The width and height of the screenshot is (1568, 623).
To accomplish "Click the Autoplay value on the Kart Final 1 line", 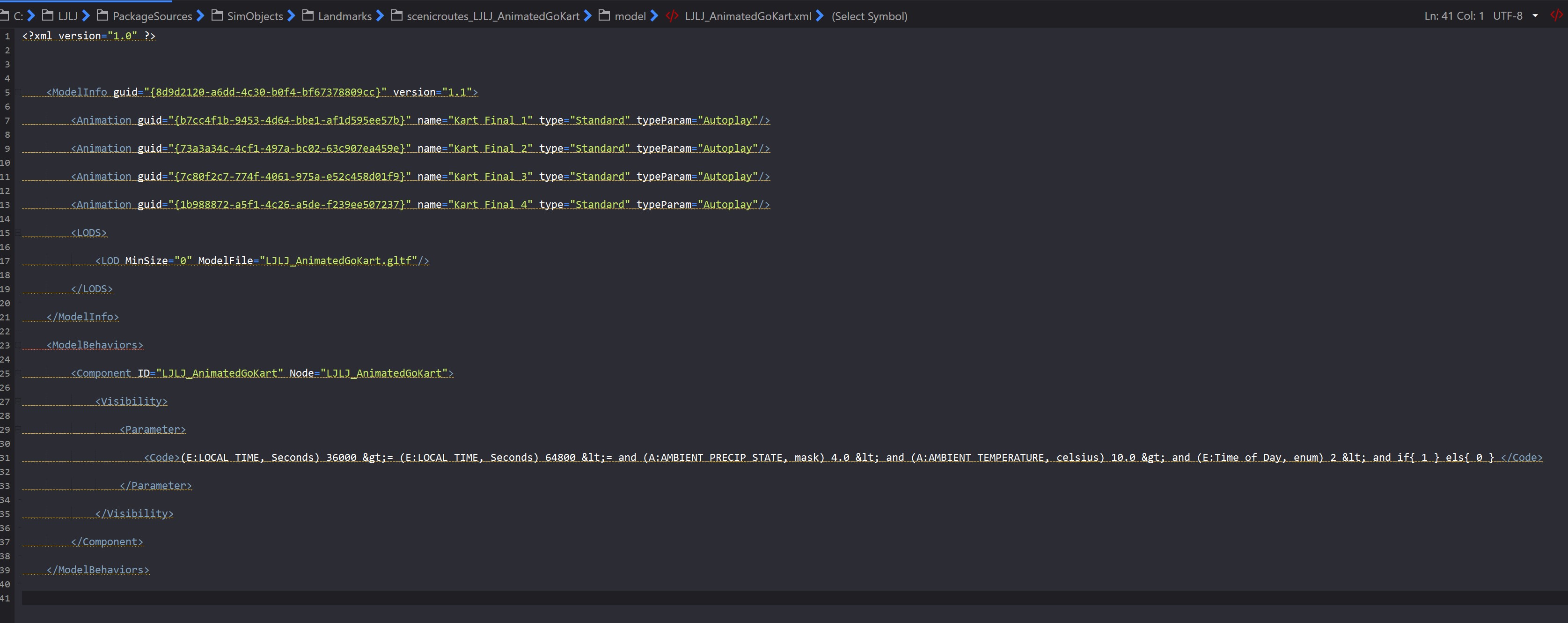I will [x=729, y=120].
